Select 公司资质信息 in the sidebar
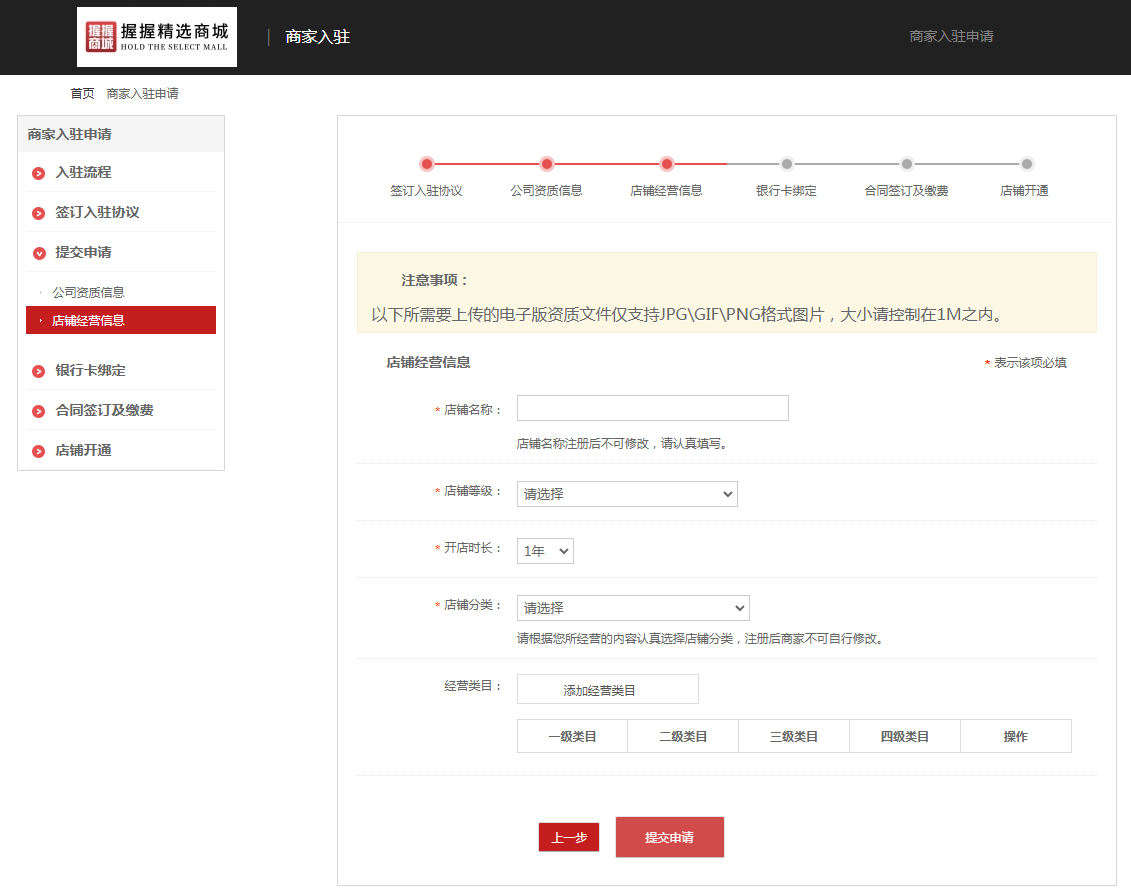Image resolution: width=1131 pixels, height=891 pixels. [x=89, y=293]
